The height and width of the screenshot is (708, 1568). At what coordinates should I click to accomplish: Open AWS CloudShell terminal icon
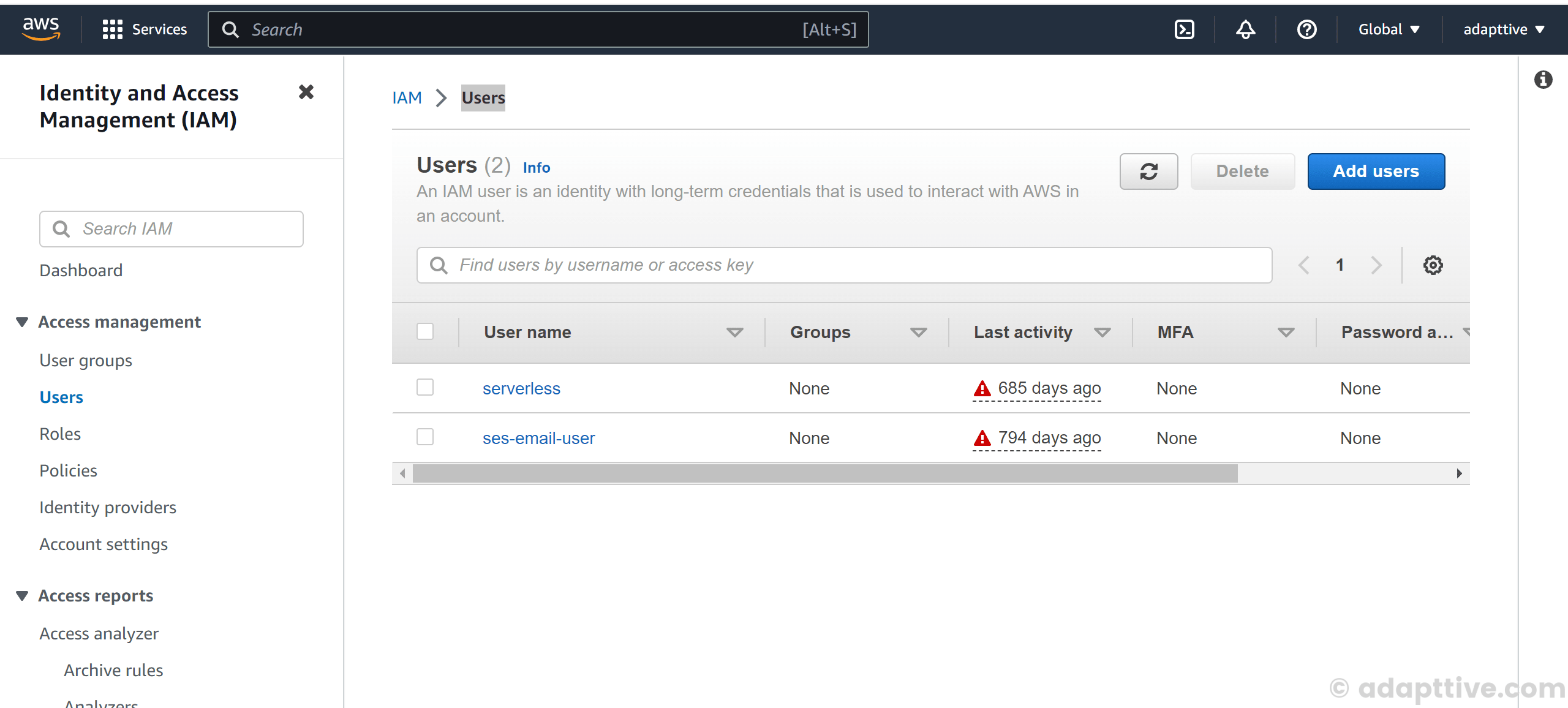pyautogui.click(x=1184, y=29)
